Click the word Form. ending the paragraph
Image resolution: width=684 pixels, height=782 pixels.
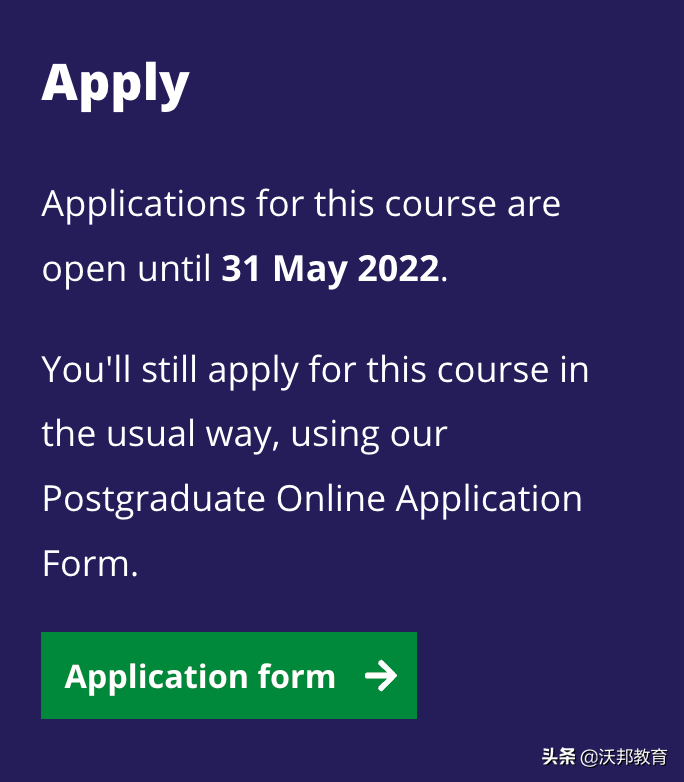coord(90,563)
